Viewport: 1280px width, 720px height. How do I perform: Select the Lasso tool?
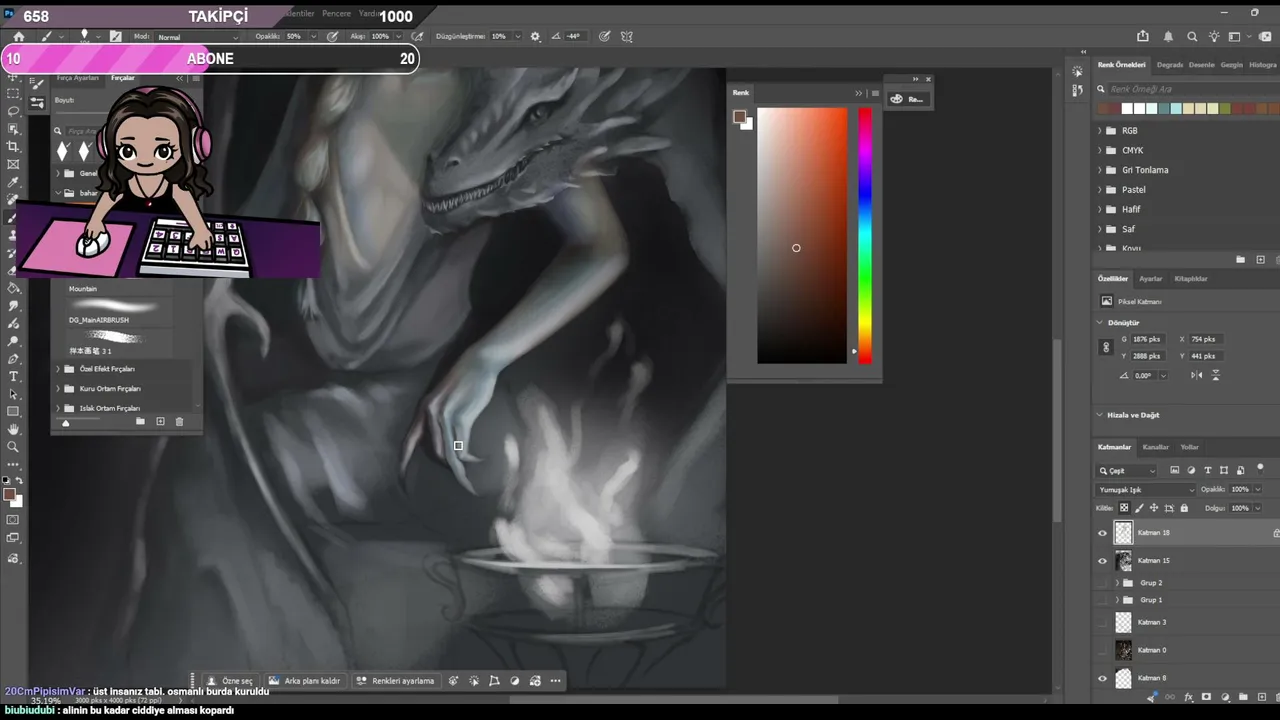click(14, 111)
